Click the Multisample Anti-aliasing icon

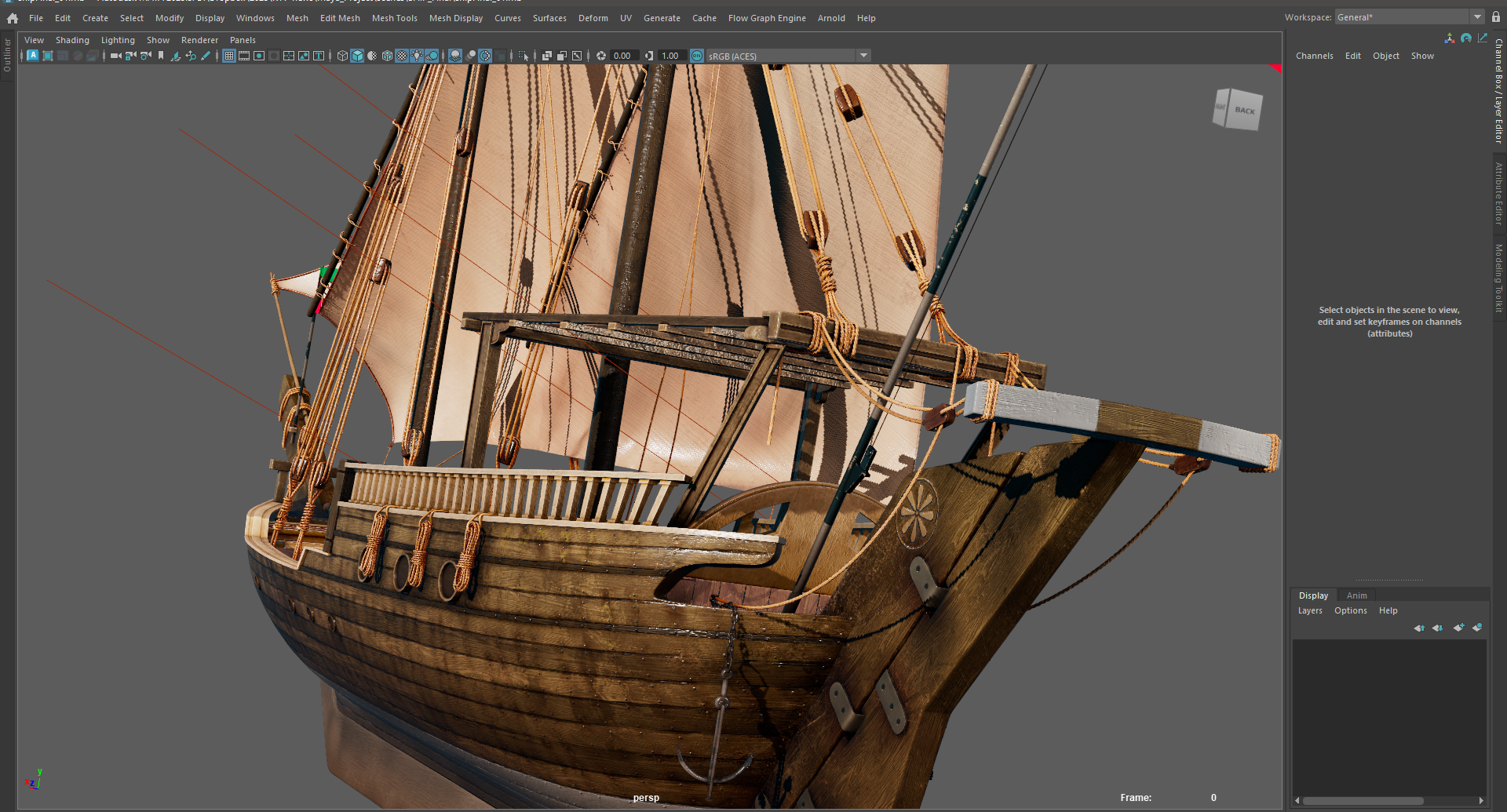pos(485,56)
